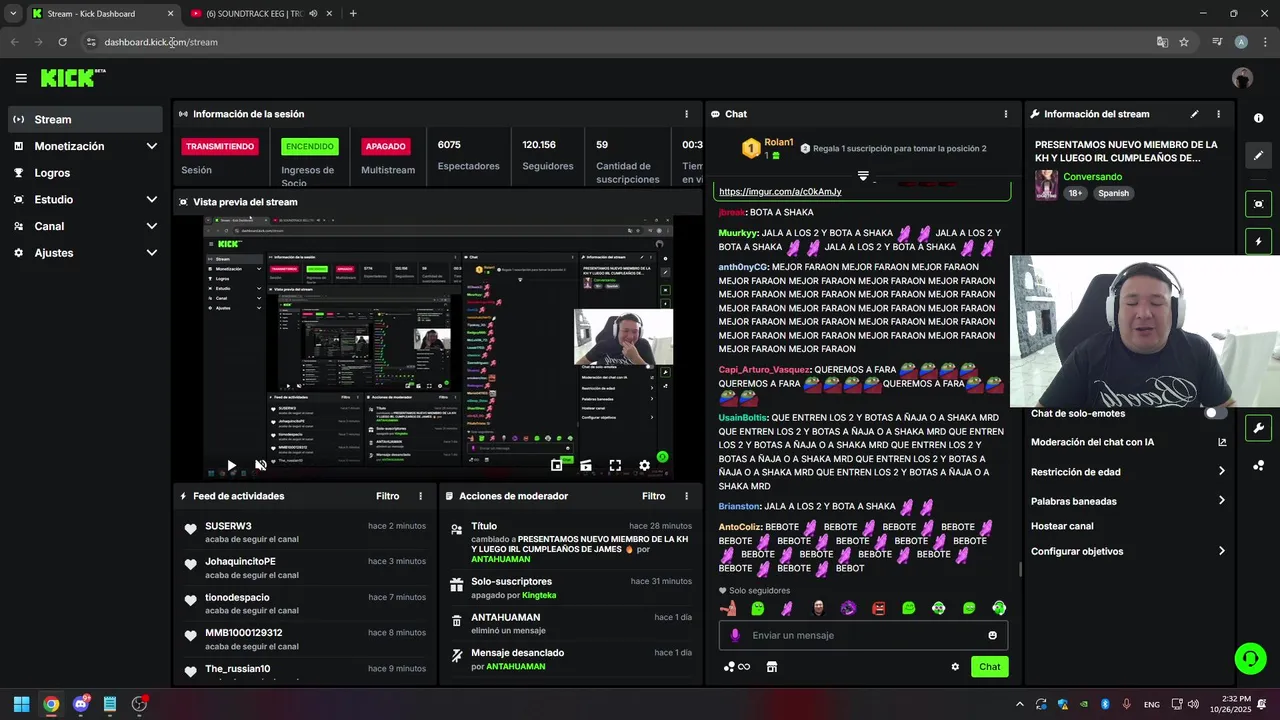
Task: Open stream preview settings gear
Action: (x=645, y=465)
